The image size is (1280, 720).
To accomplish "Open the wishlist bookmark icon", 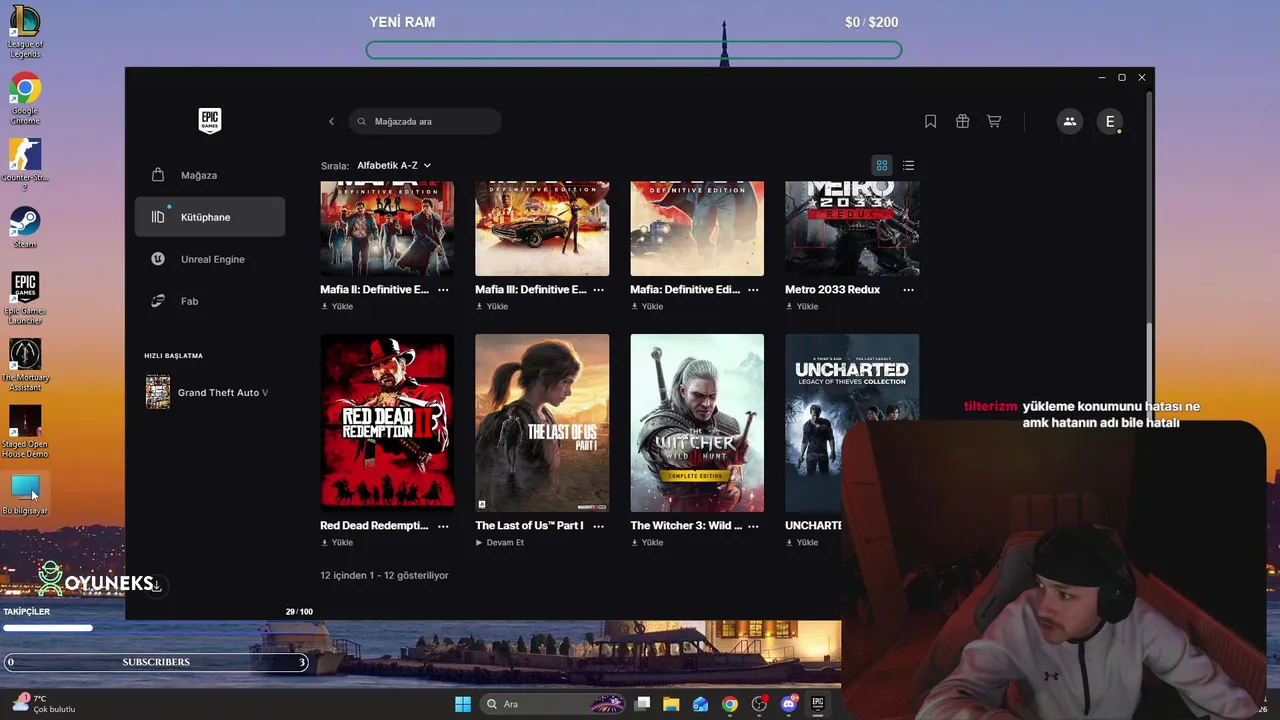I will [x=930, y=121].
